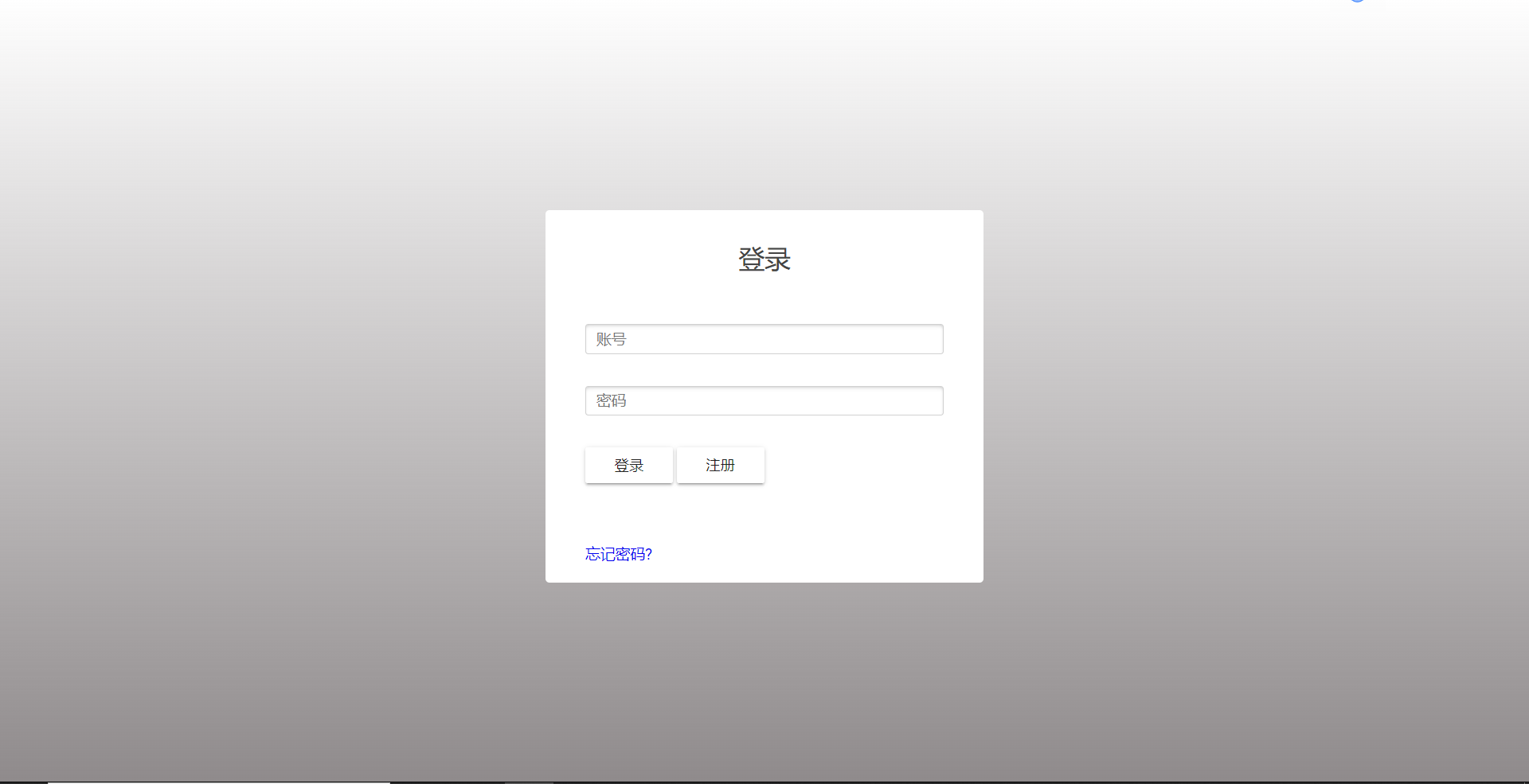Click the partially visible blue circle icon

click(x=1356, y=3)
